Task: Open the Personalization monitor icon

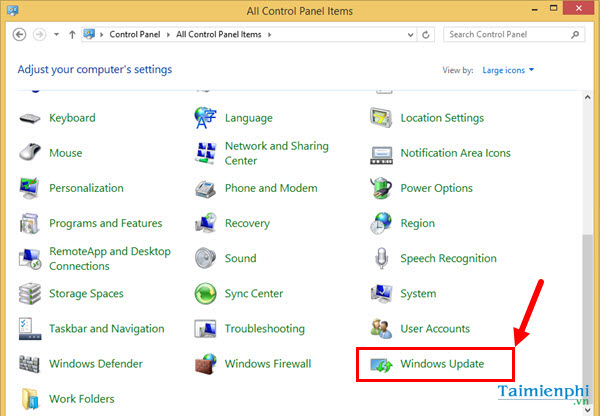Action: [x=30, y=188]
